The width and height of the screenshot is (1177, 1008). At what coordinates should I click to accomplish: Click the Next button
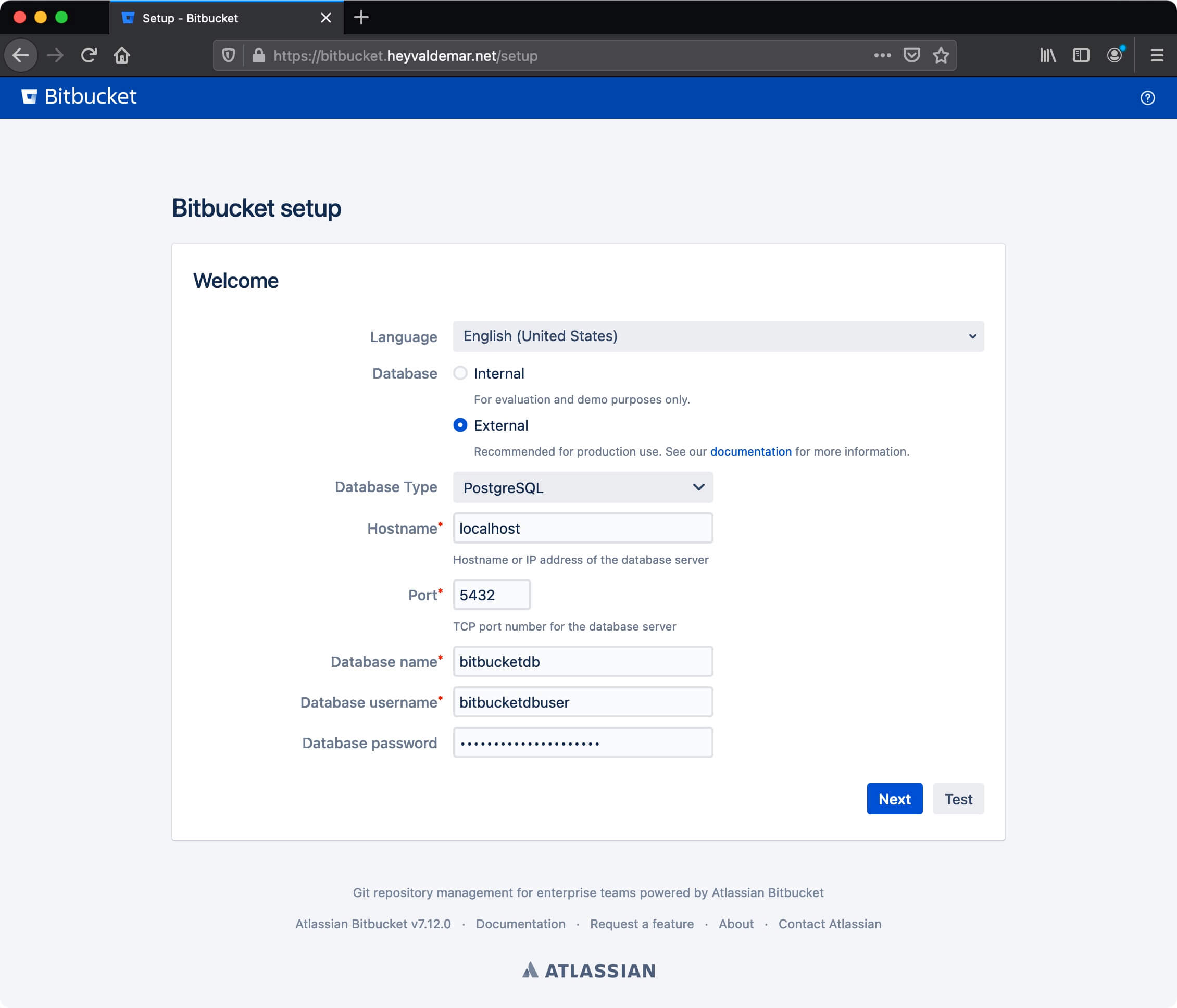(x=894, y=799)
